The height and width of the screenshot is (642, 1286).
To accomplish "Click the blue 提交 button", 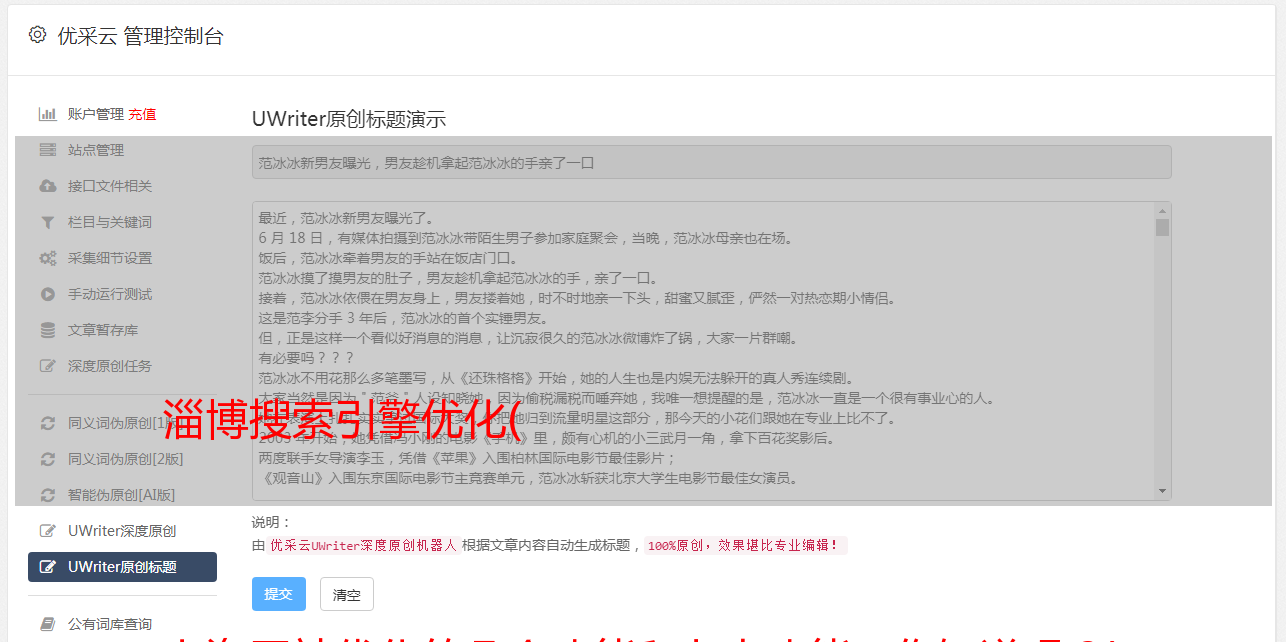I will (x=278, y=594).
